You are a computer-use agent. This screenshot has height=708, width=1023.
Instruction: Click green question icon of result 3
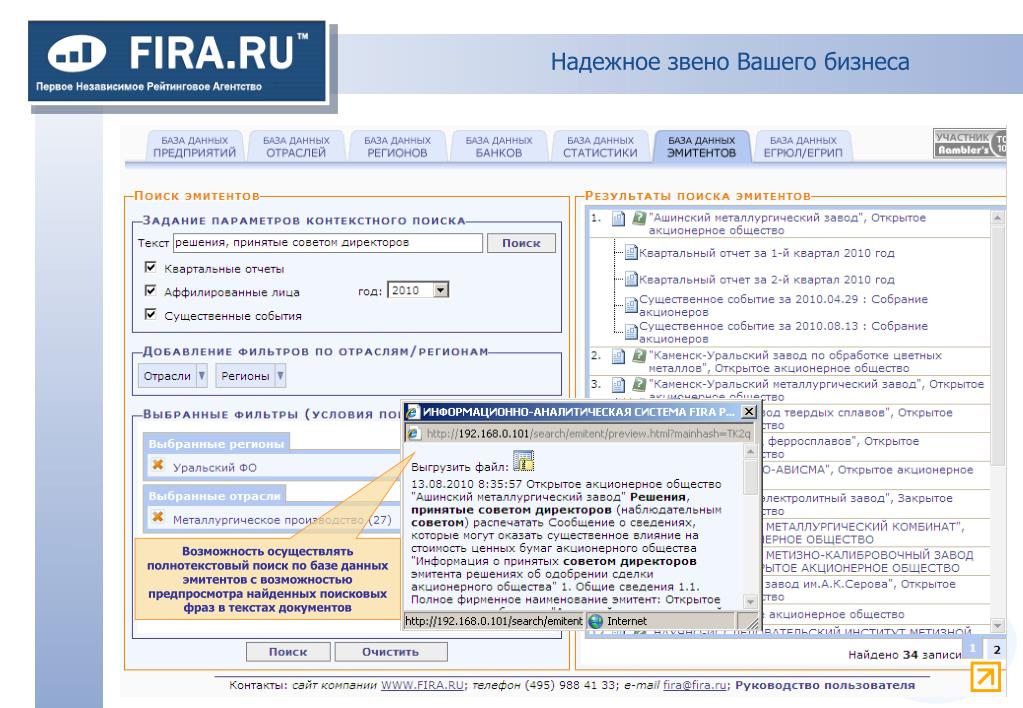pos(639,384)
